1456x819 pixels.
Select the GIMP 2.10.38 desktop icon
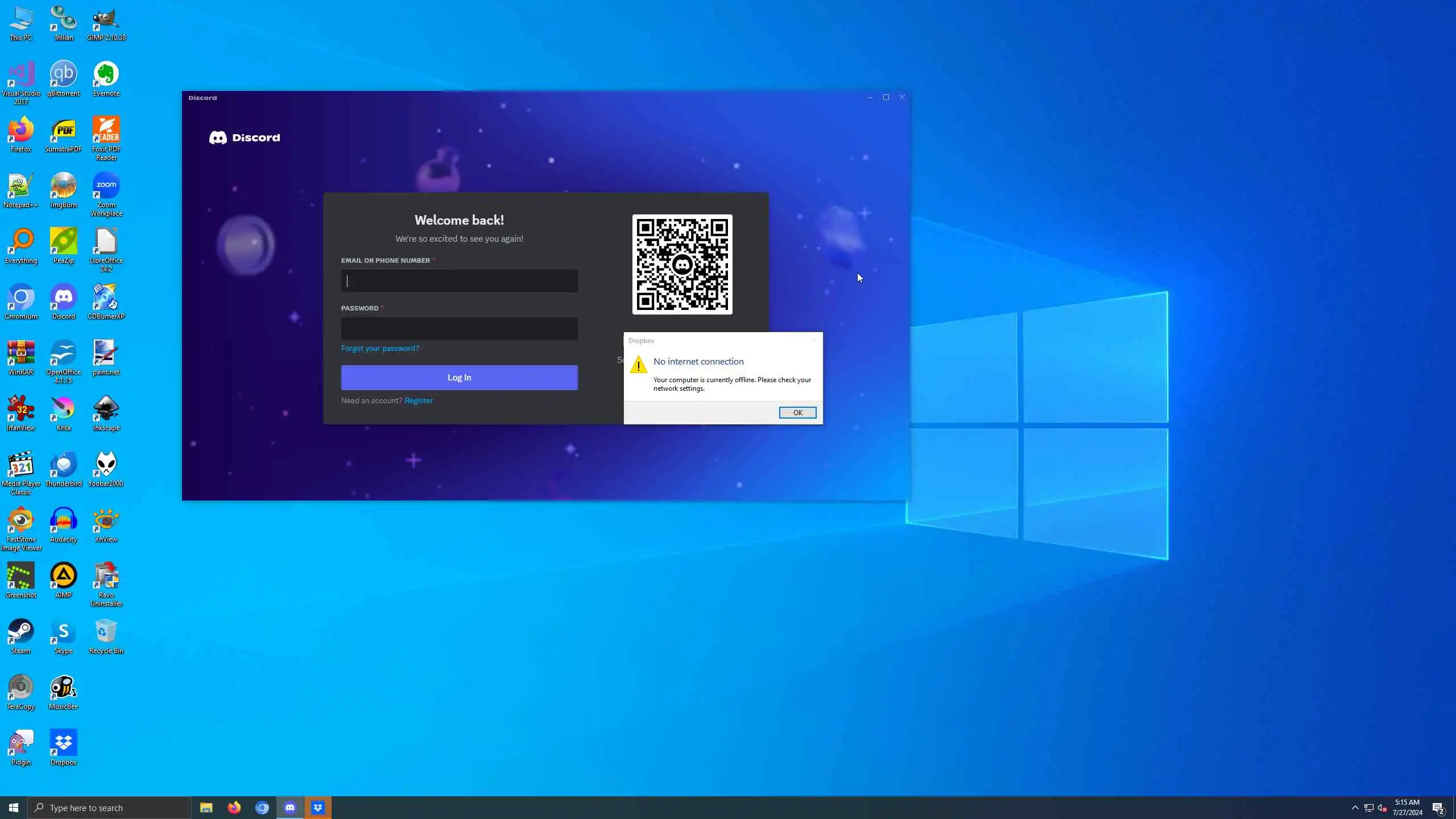[x=106, y=19]
